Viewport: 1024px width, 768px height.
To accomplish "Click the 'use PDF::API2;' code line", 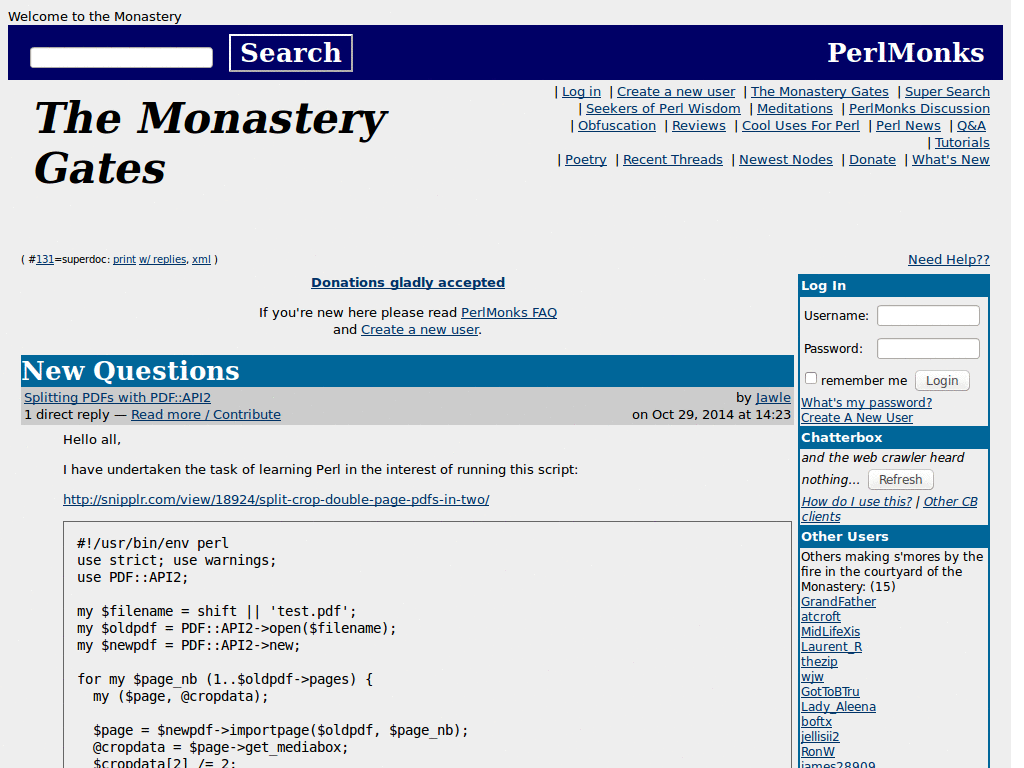I will (x=133, y=577).
